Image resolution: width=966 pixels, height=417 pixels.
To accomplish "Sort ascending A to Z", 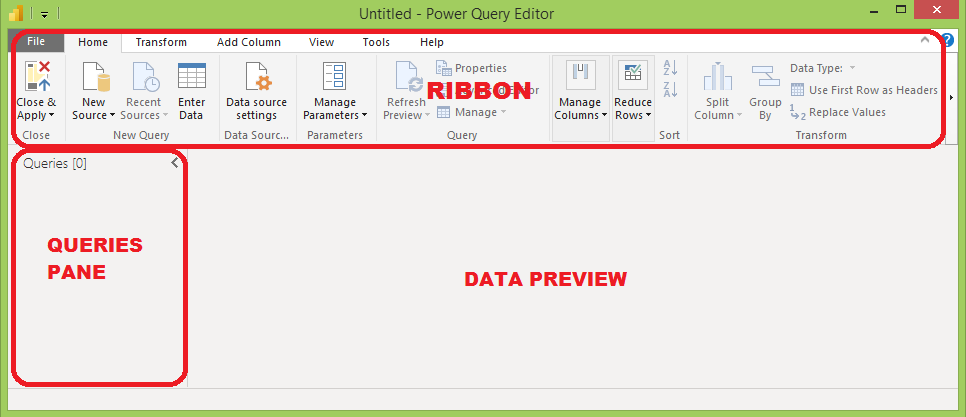I will click(x=670, y=67).
